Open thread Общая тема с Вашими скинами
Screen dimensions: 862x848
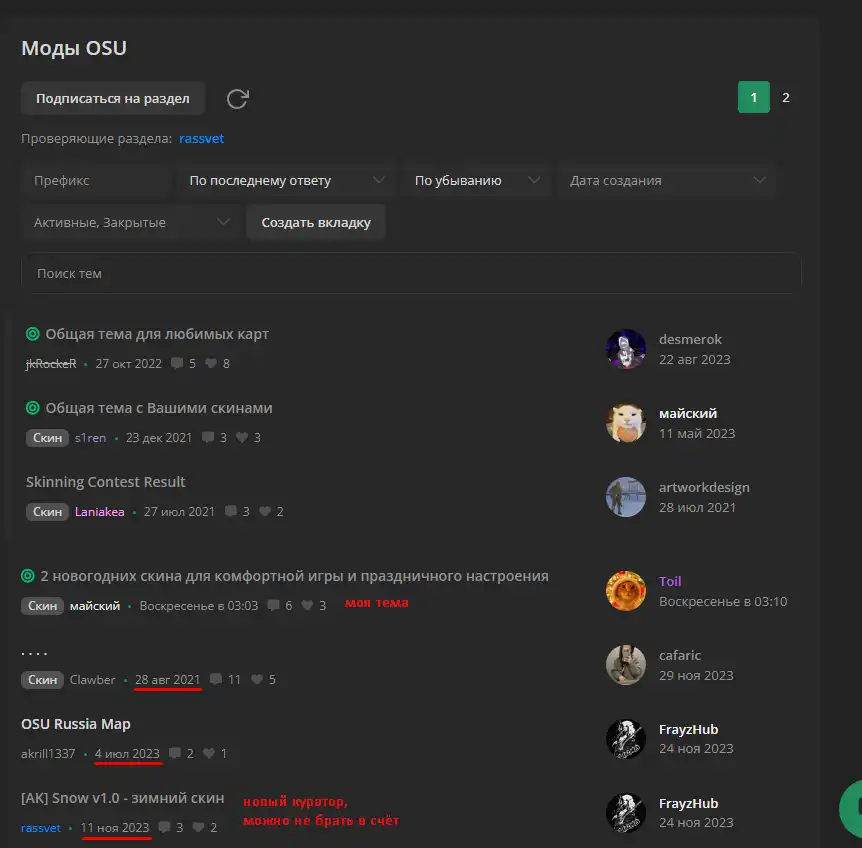click(159, 408)
